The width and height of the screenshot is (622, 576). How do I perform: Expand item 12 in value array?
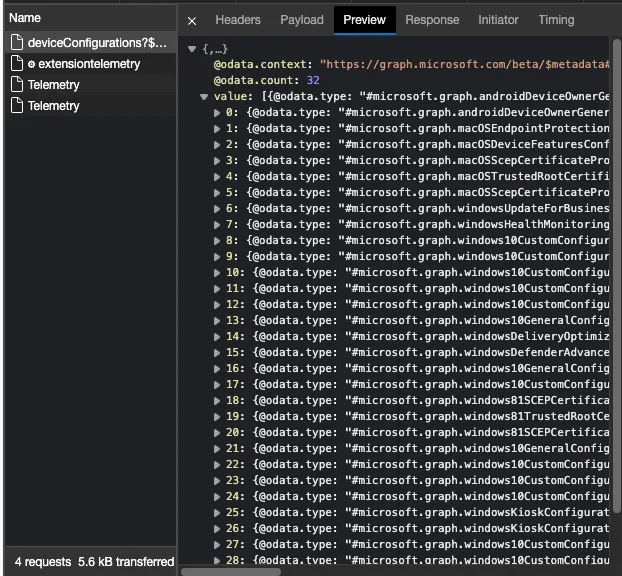point(217,305)
